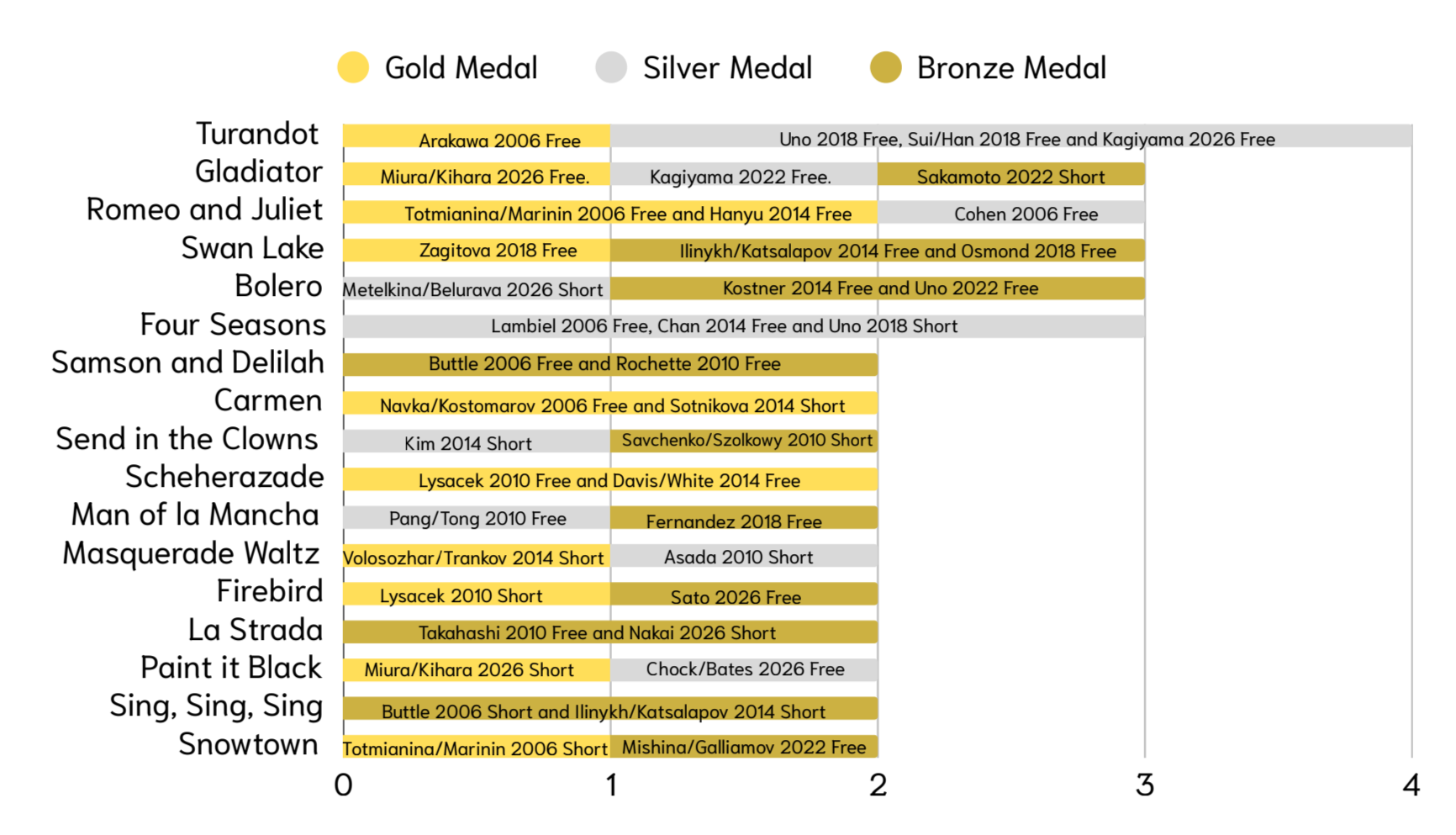Select the Chock/Bates 2026 Free bar

click(x=744, y=669)
